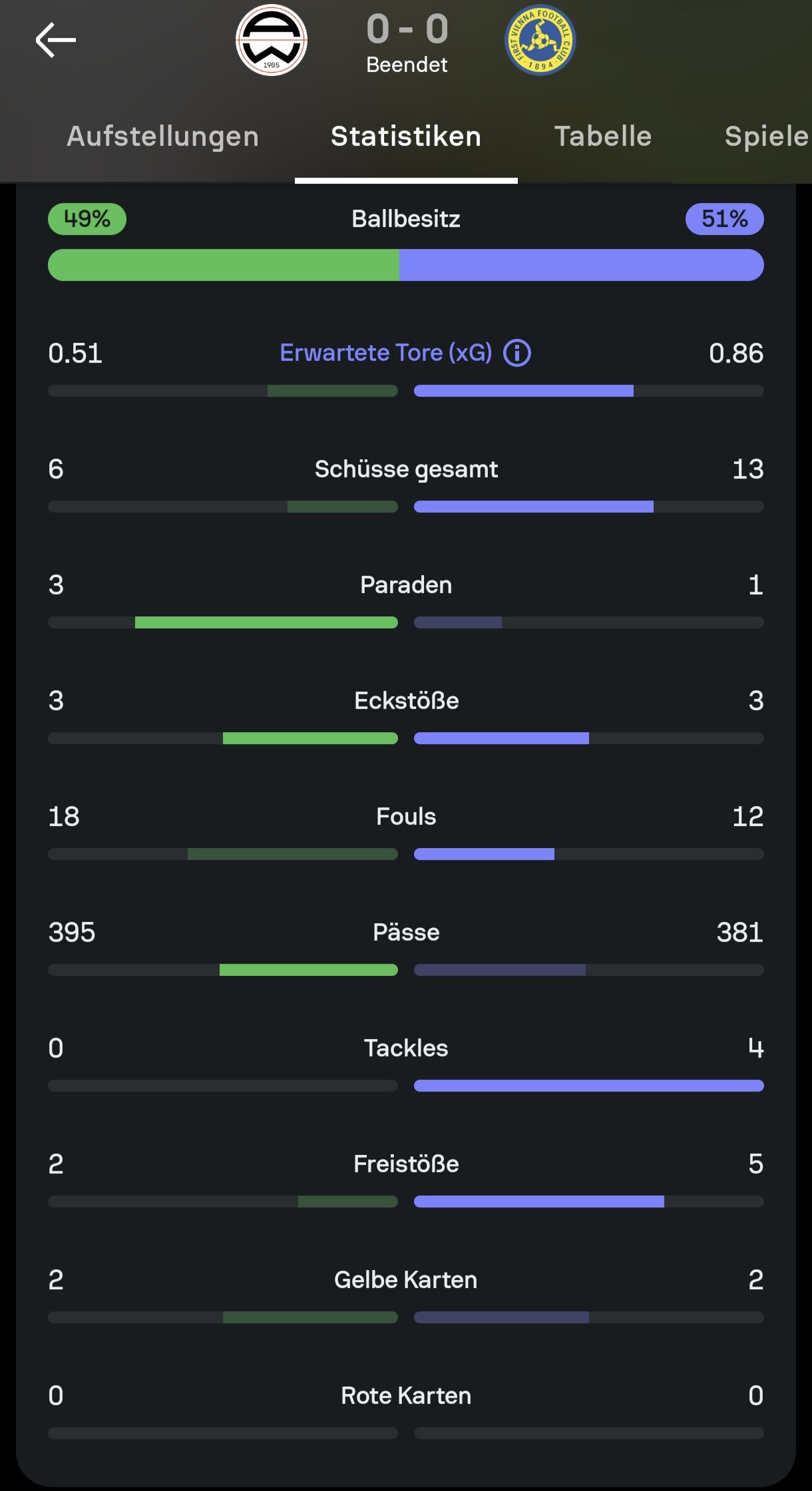Open the home team crest with 1905
The image size is (812, 1491).
tap(272, 40)
